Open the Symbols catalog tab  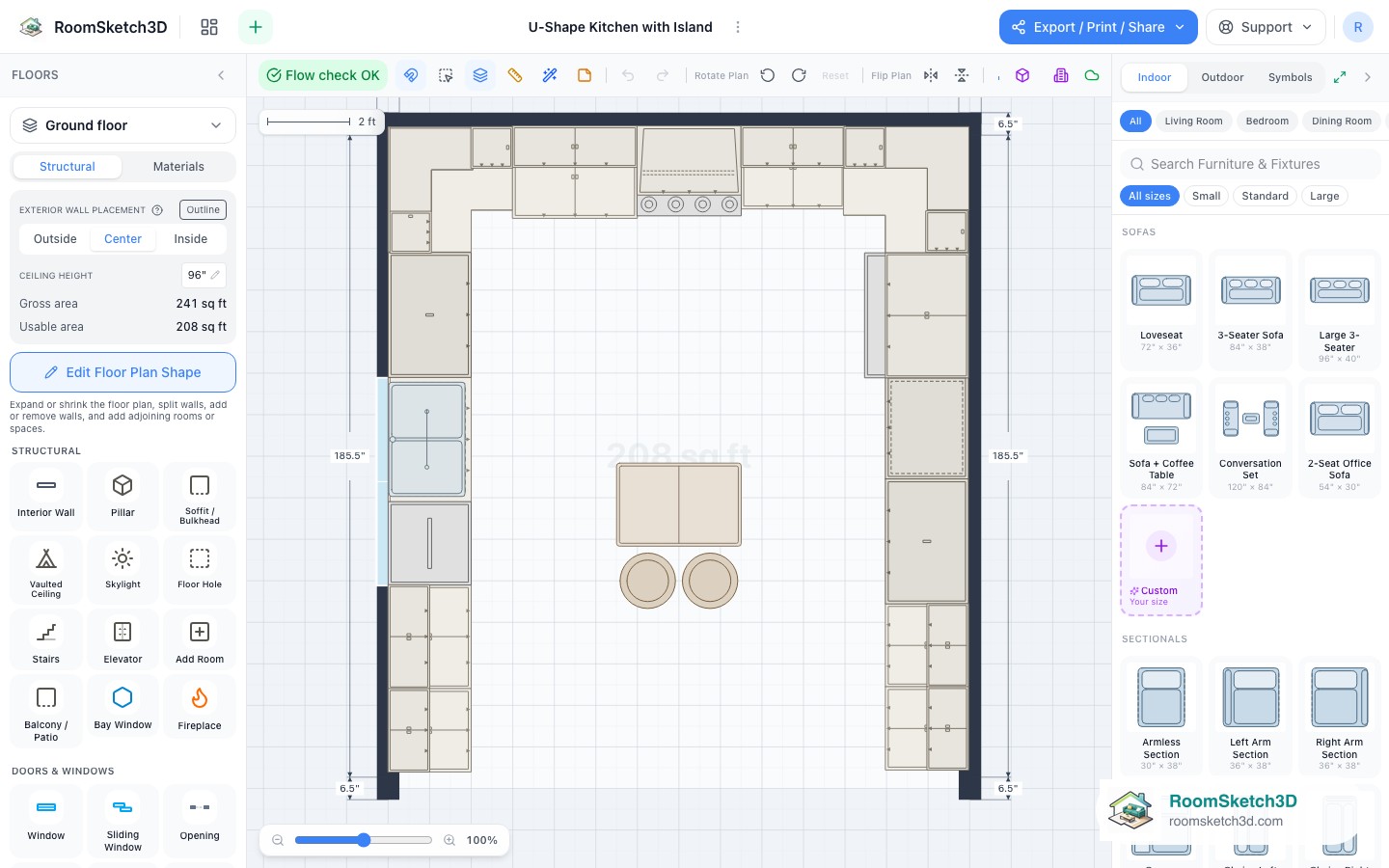[1291, 77]
